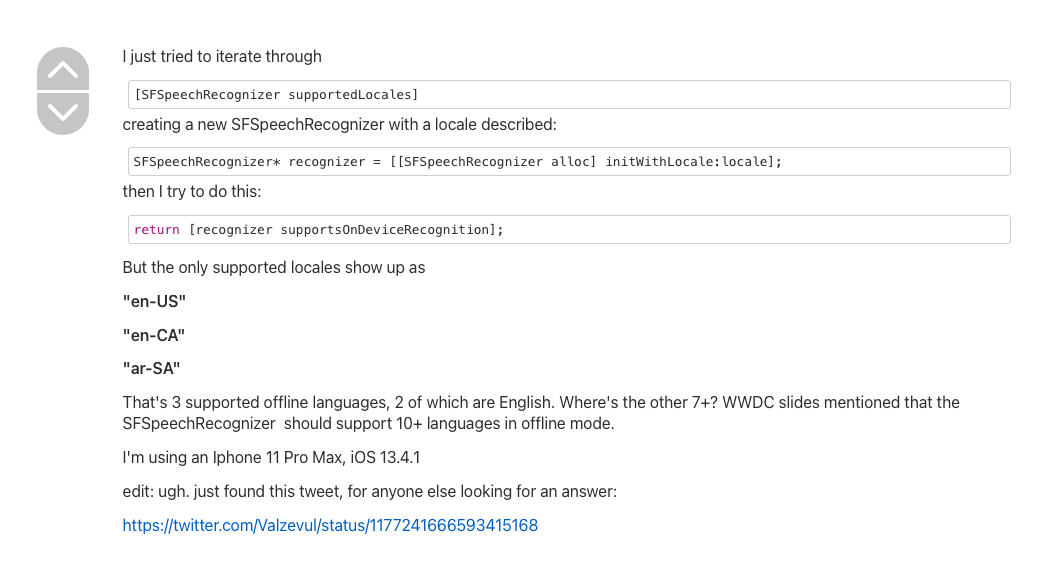
Task: Downvote the post with the down chevron
Action: 63,112
